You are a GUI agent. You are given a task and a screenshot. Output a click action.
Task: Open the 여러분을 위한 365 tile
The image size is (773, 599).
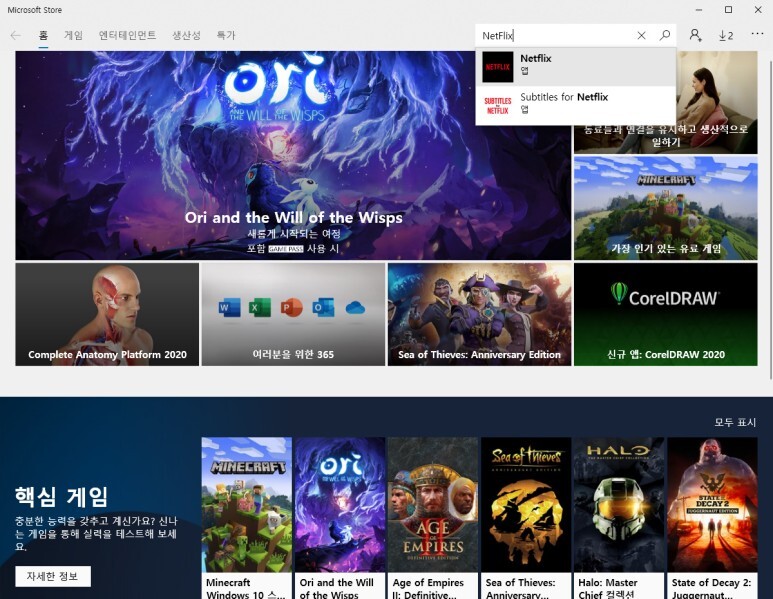(x=293, y=314)
